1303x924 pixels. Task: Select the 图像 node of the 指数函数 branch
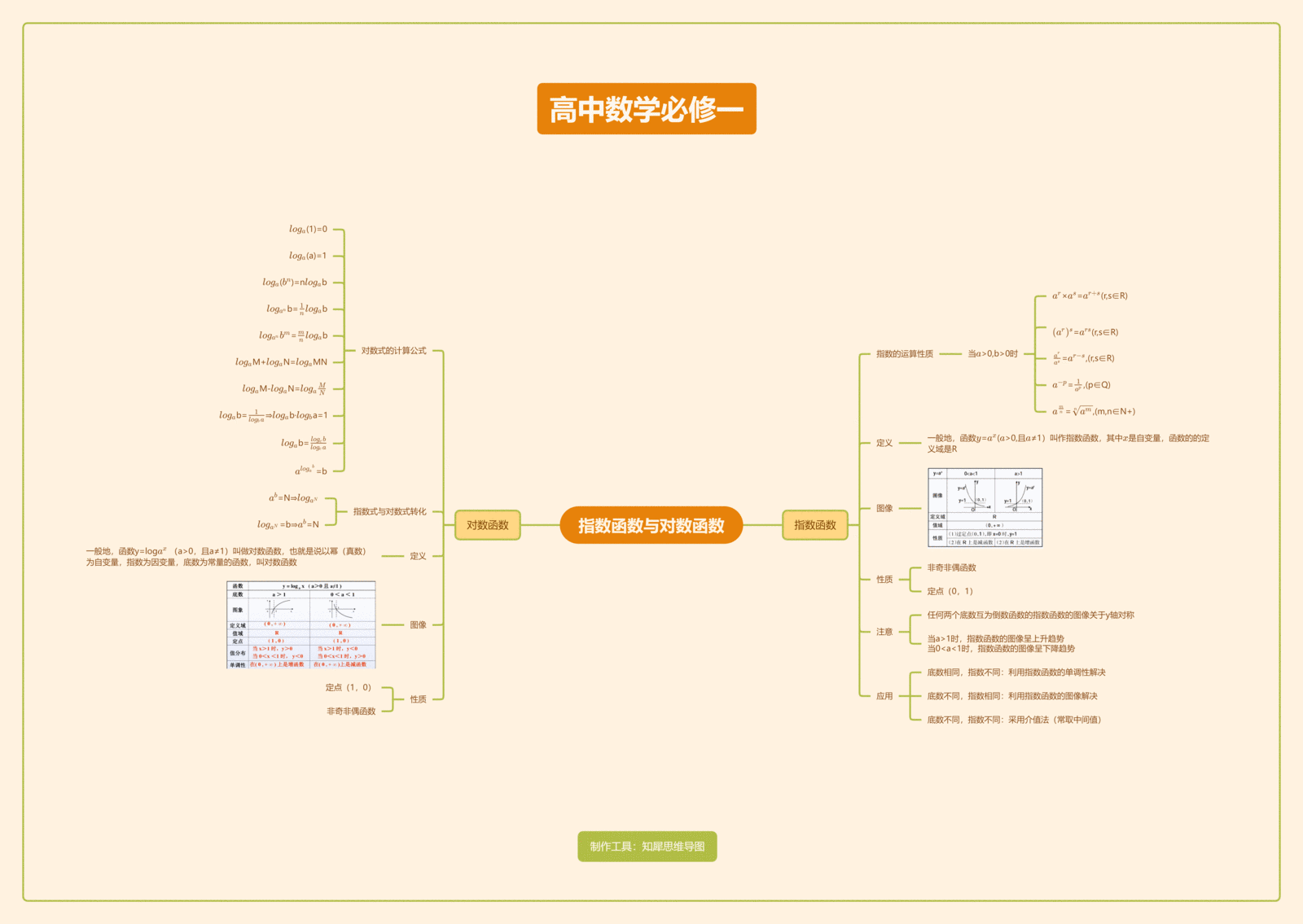click(884, 508)
